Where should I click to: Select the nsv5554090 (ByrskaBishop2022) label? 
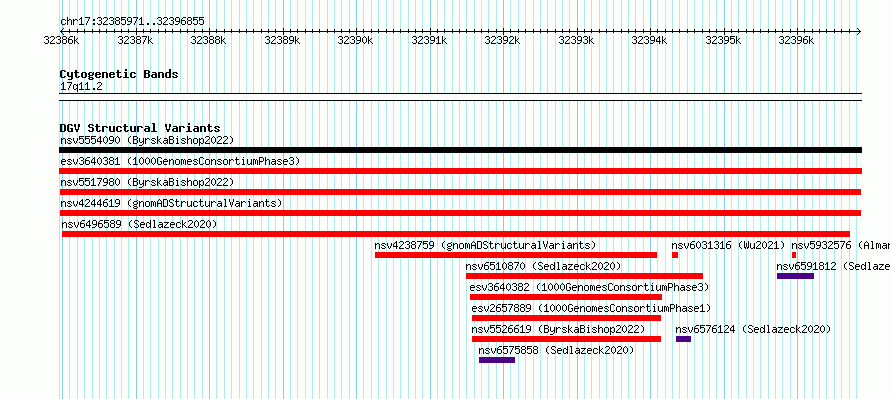[x=147, y=140]
